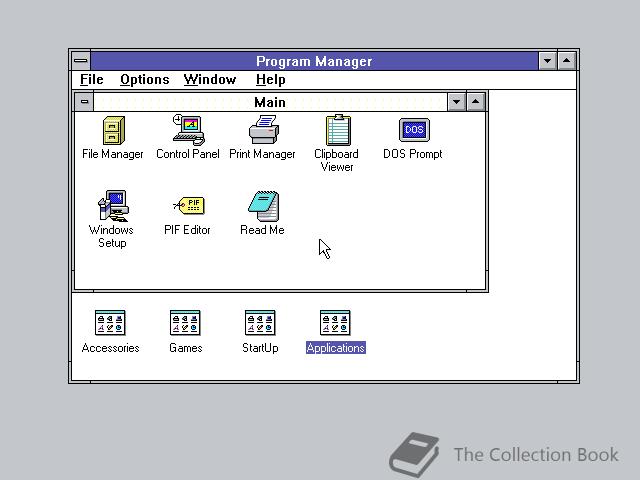This screenshot has width=640, height=480.
Task: Open the File menu
Action: coord(91,79)
